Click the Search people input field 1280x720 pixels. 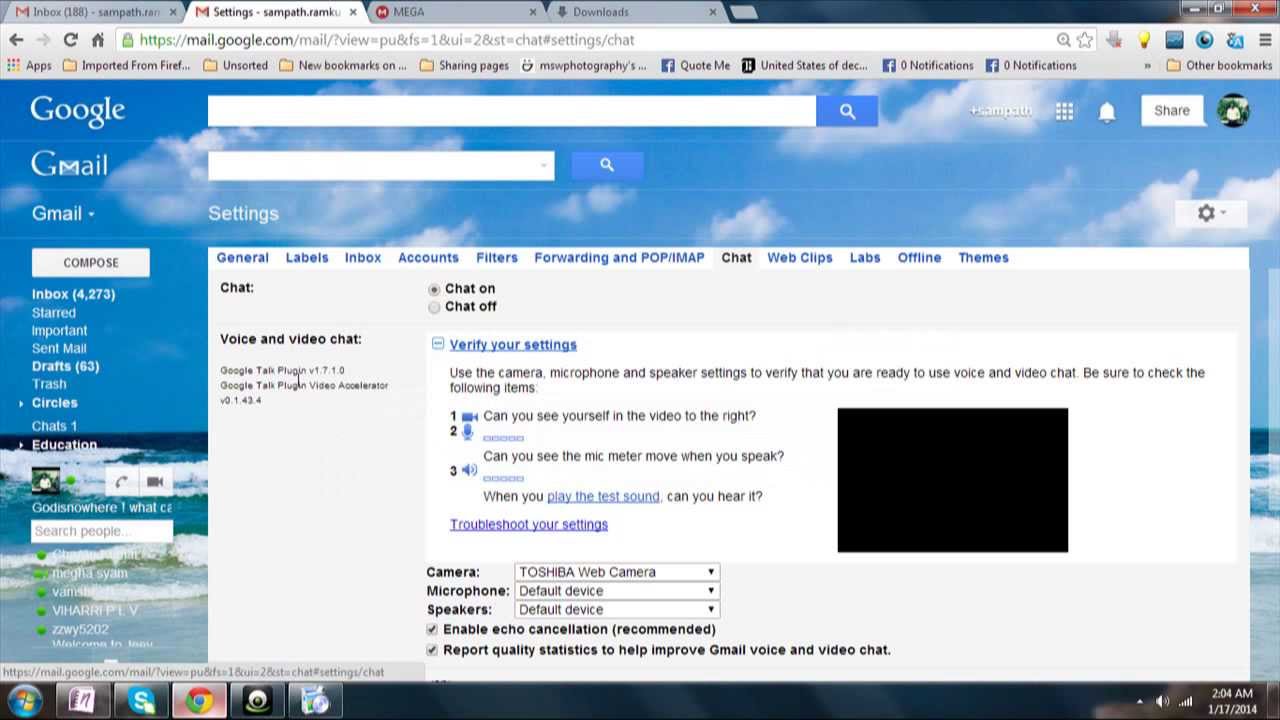(101, 531)
